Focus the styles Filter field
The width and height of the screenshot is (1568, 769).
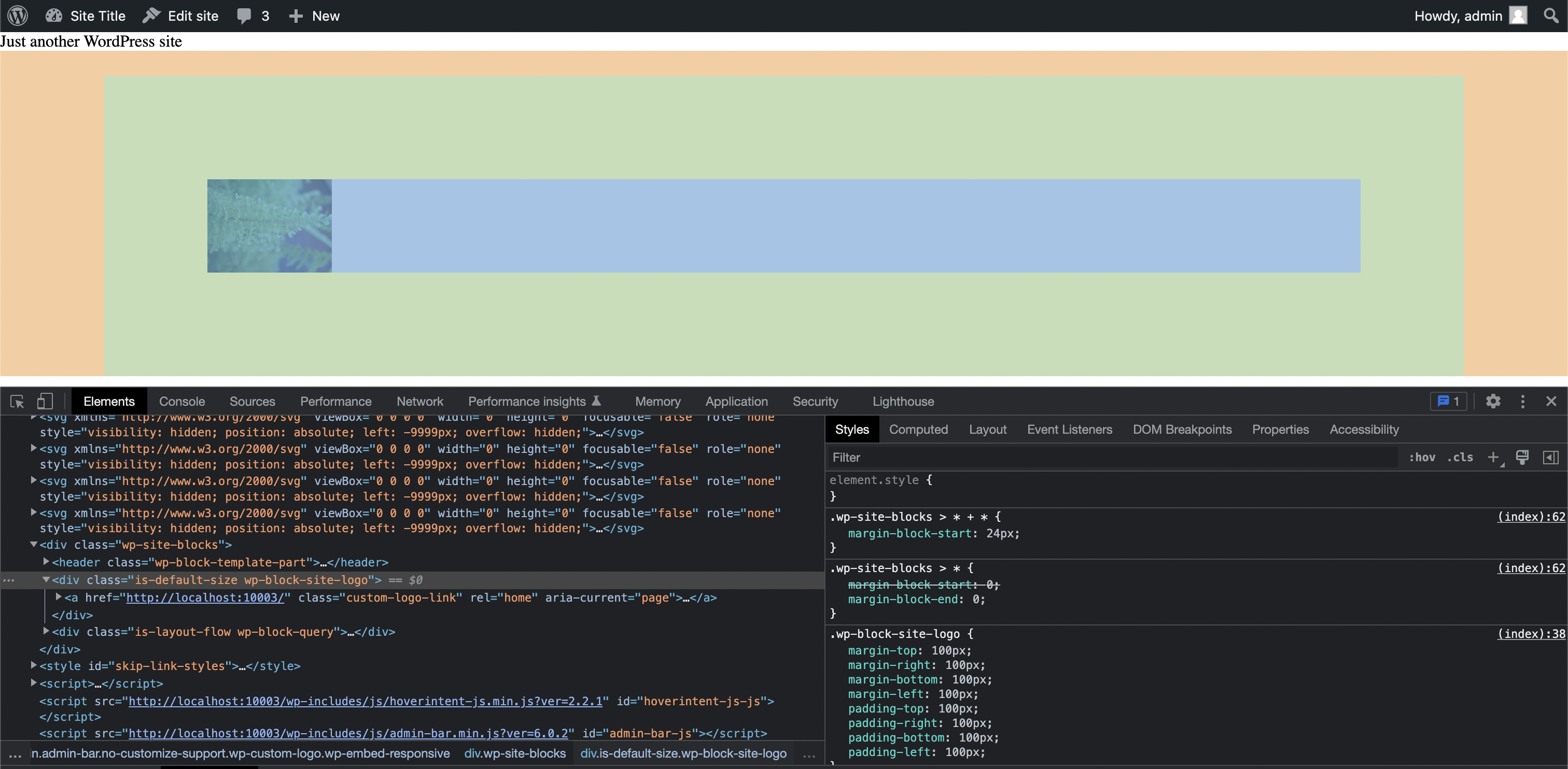pos(1112,458)
